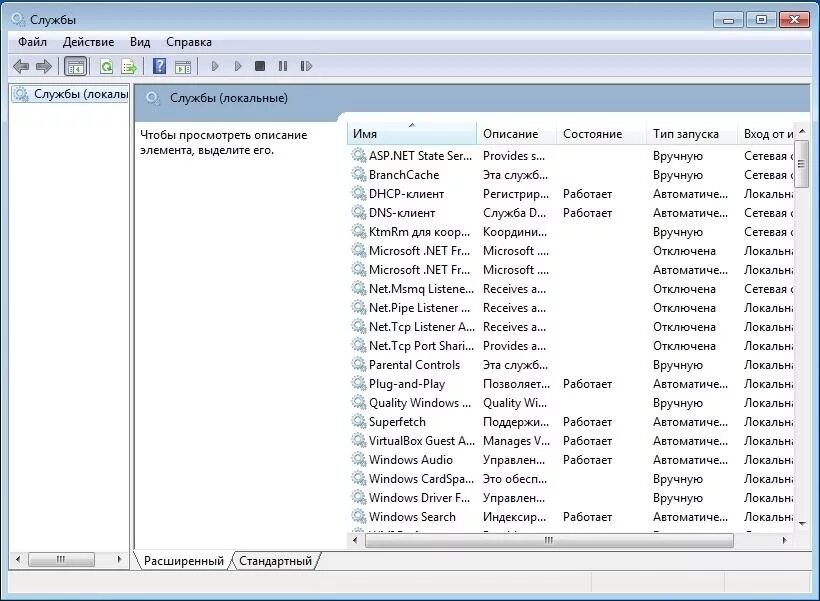Open the Export List icon
820x601 pixels.
tap(129, 66)
